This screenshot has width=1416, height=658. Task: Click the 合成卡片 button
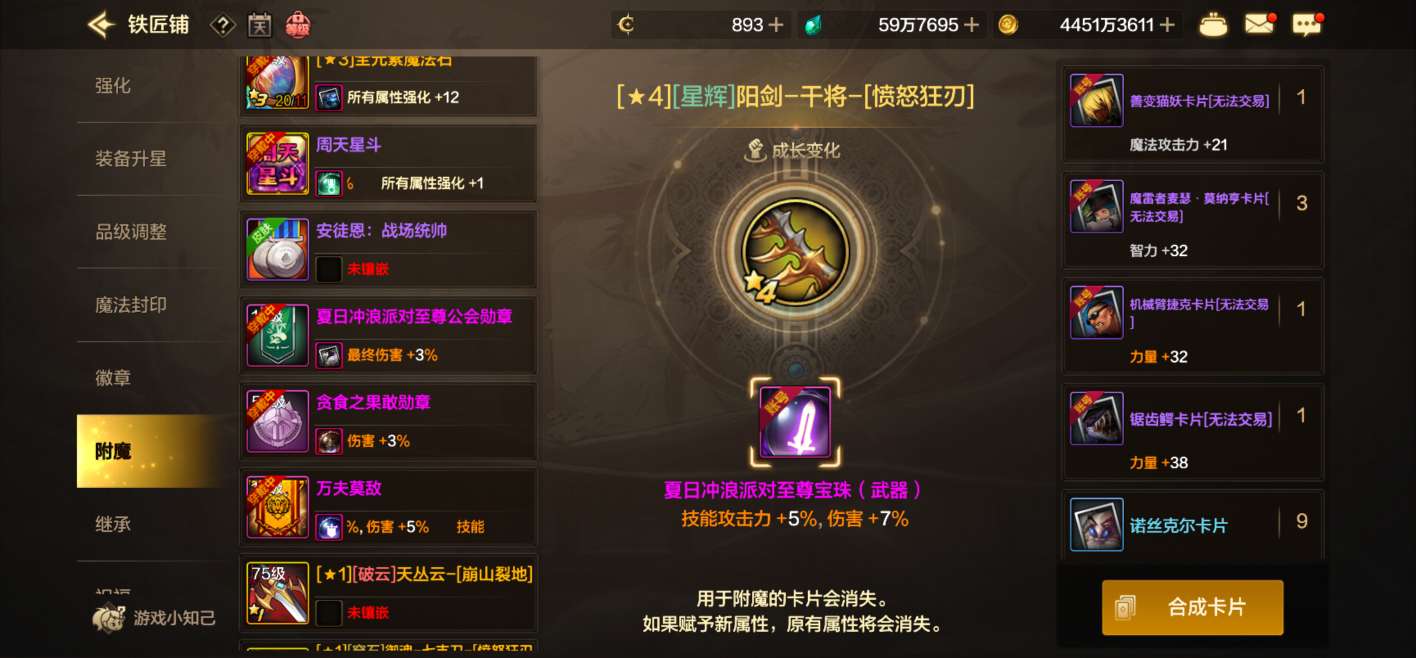[x=1192, y=607]
